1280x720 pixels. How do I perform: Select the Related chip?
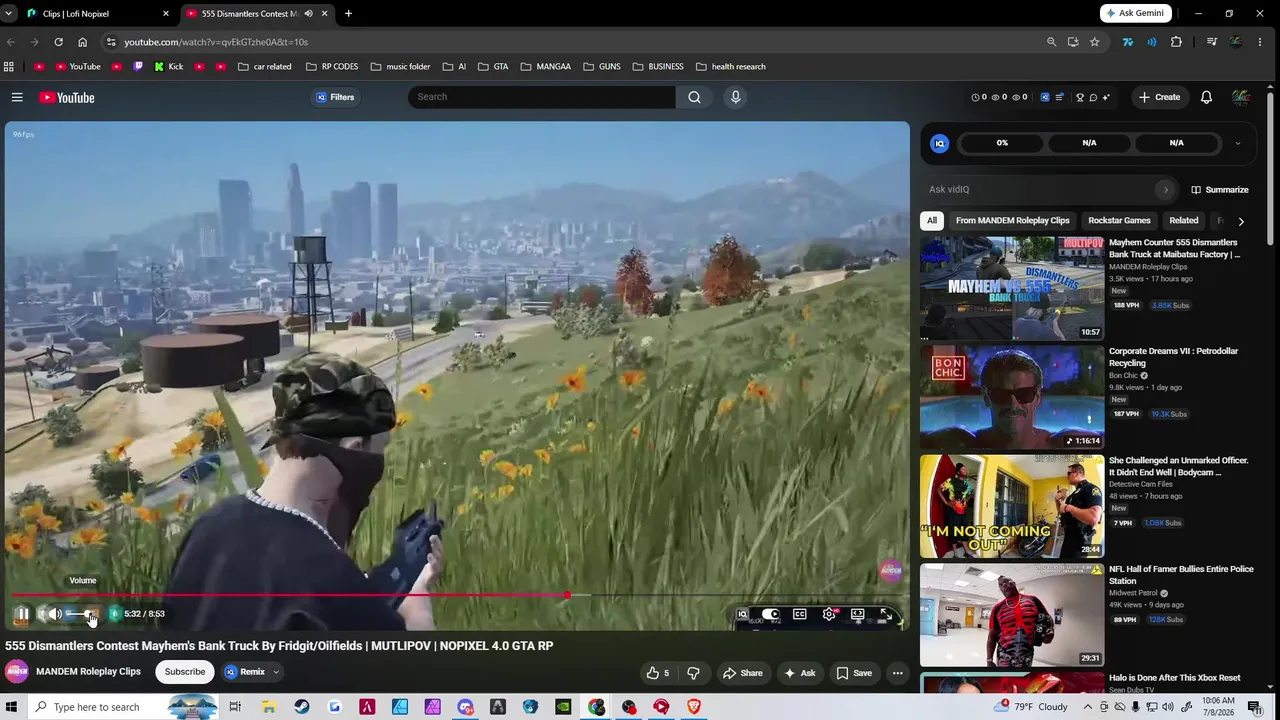(1184, 220)
